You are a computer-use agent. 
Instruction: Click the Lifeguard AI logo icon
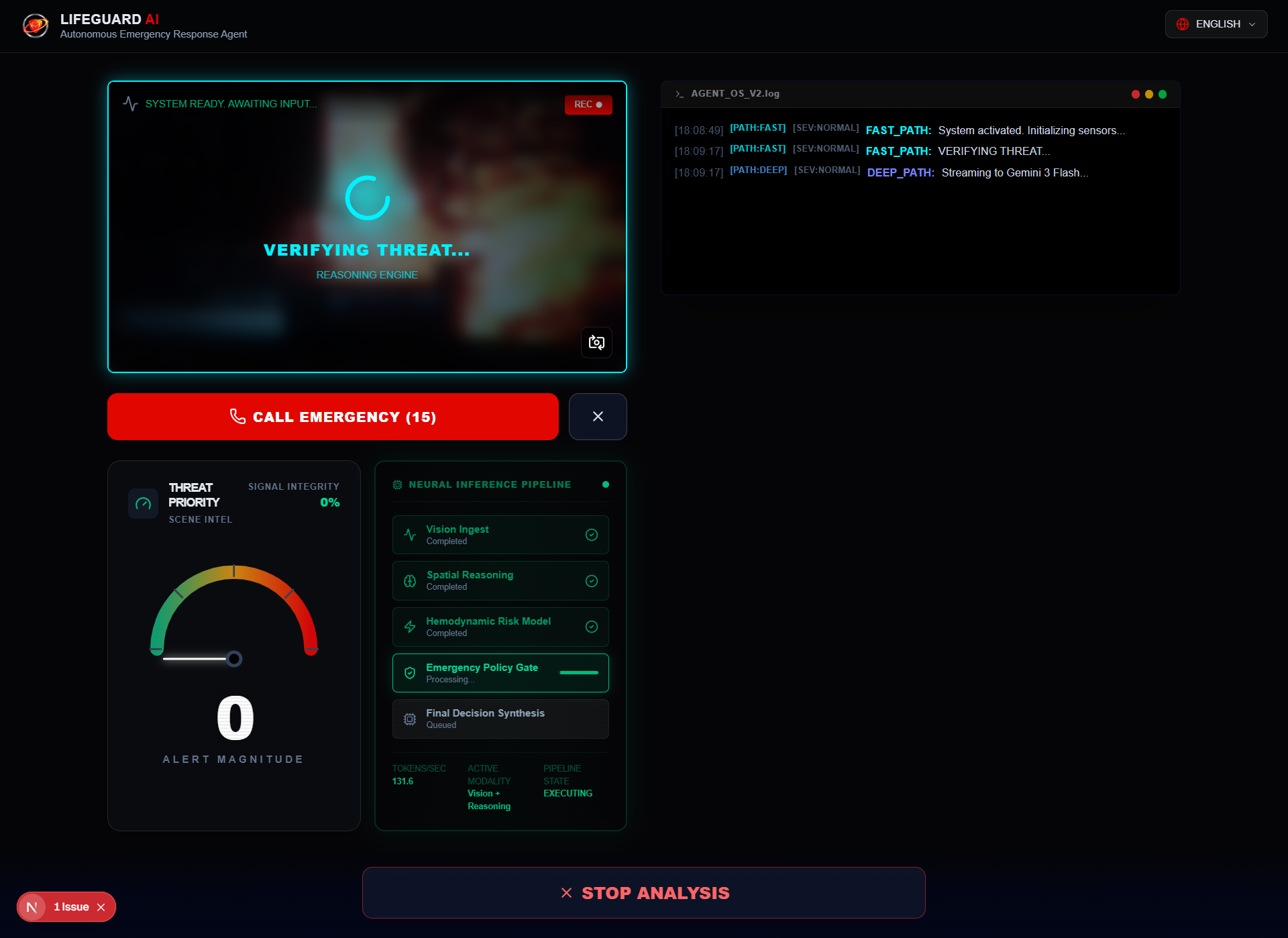pyautogui.click(x=35, y=25)
